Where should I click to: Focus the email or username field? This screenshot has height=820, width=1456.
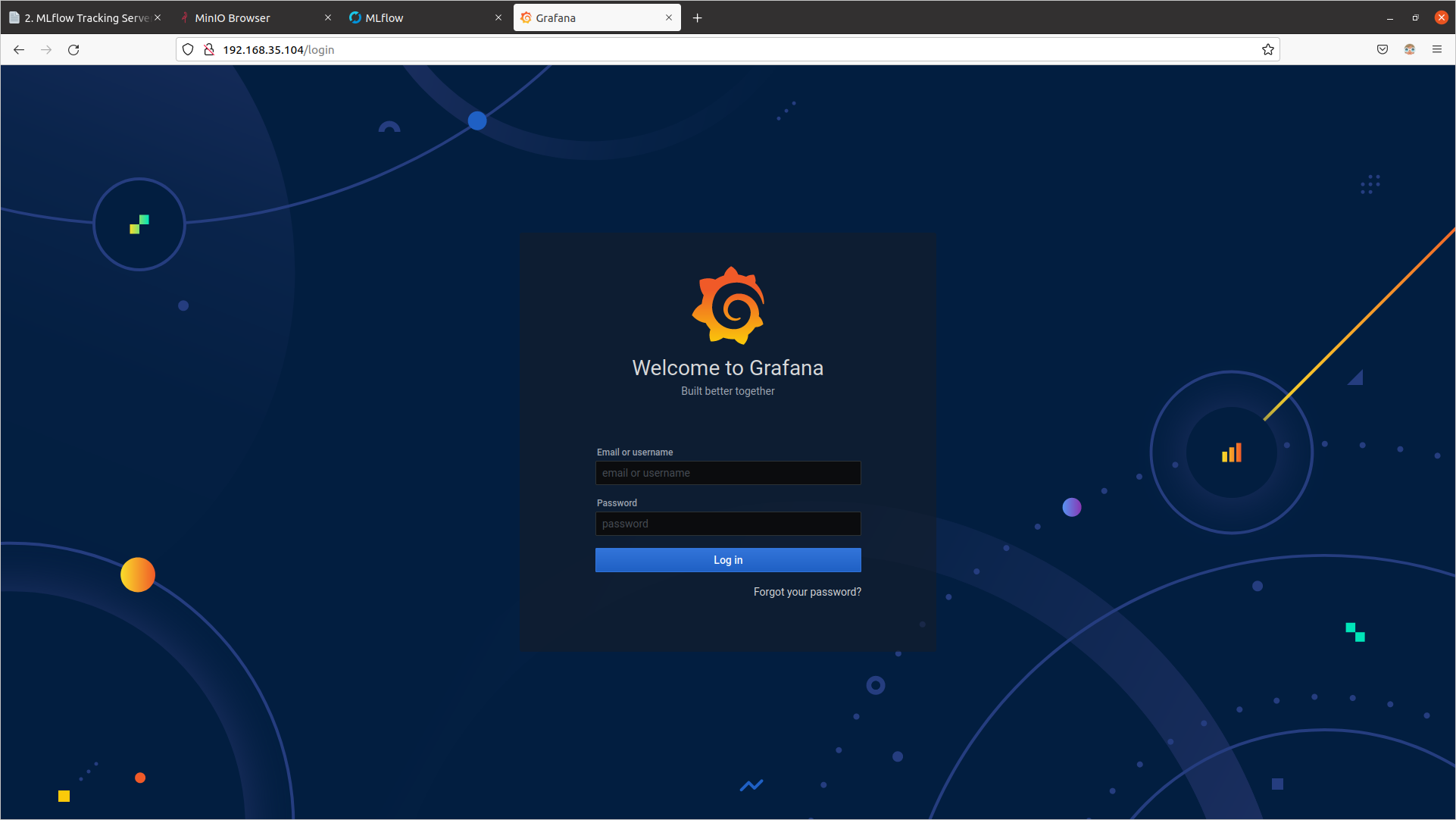728,473
